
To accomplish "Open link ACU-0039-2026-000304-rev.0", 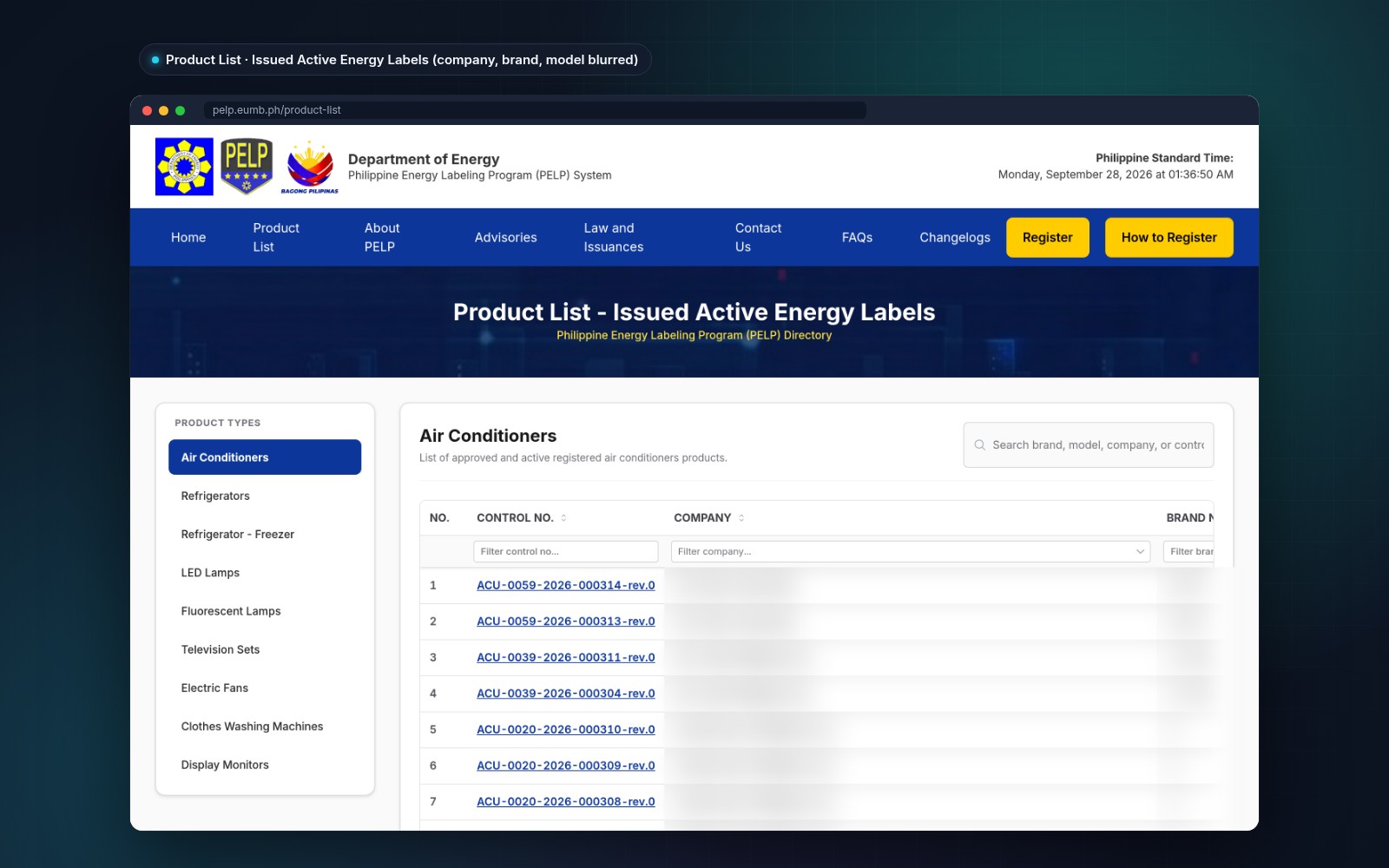I will tap(566, 694).
